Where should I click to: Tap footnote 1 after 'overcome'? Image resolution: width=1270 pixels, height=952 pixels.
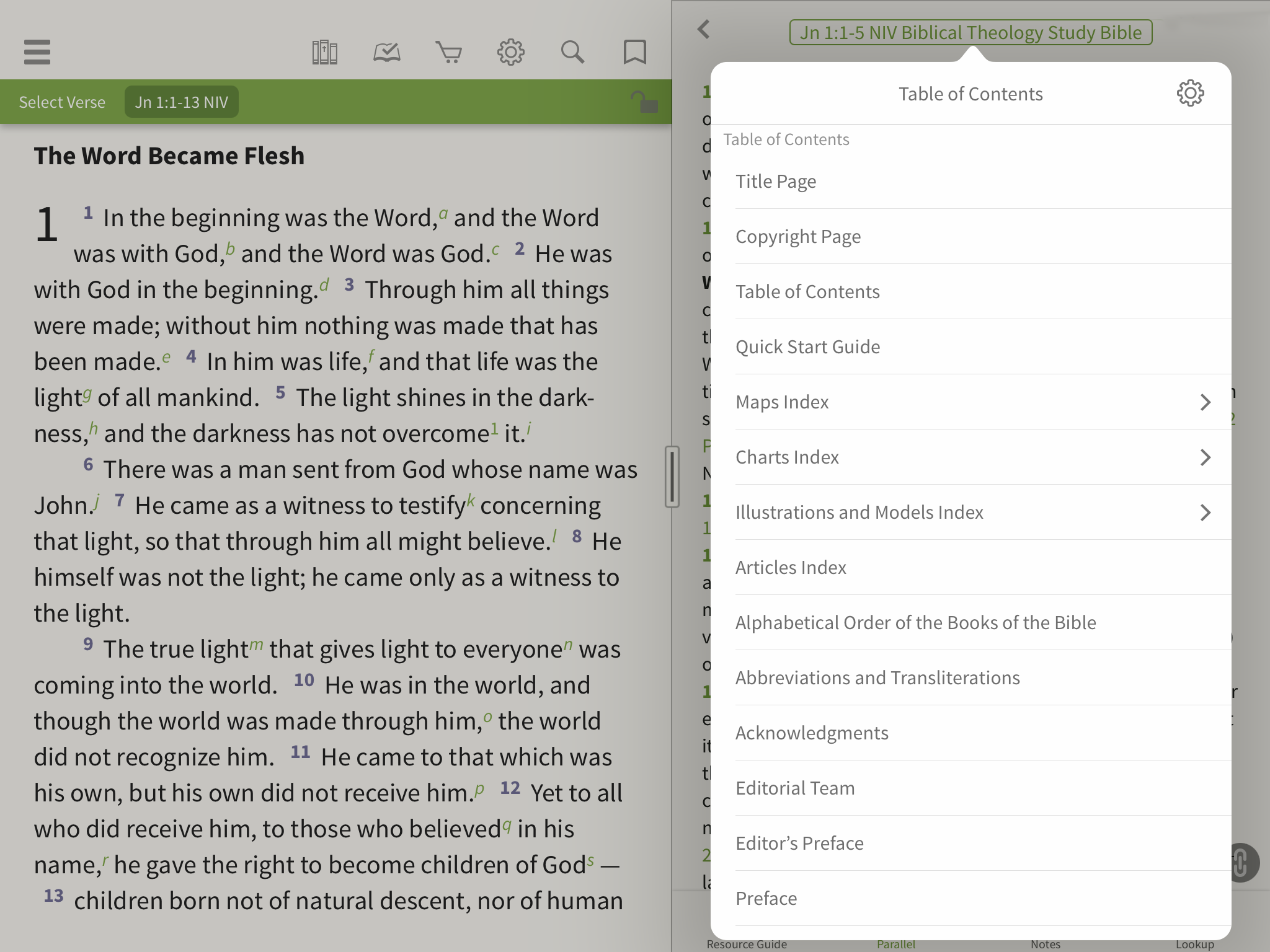point(494,428)
